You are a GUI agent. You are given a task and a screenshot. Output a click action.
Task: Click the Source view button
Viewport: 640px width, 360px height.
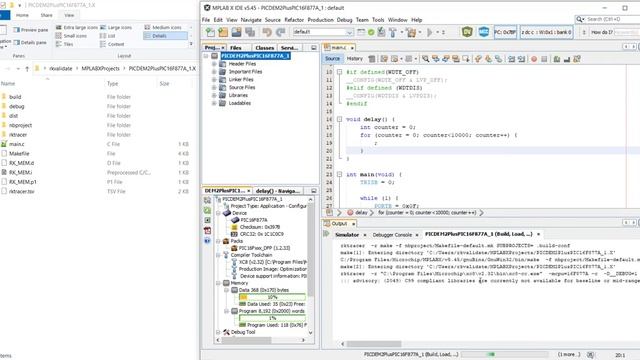332,59
